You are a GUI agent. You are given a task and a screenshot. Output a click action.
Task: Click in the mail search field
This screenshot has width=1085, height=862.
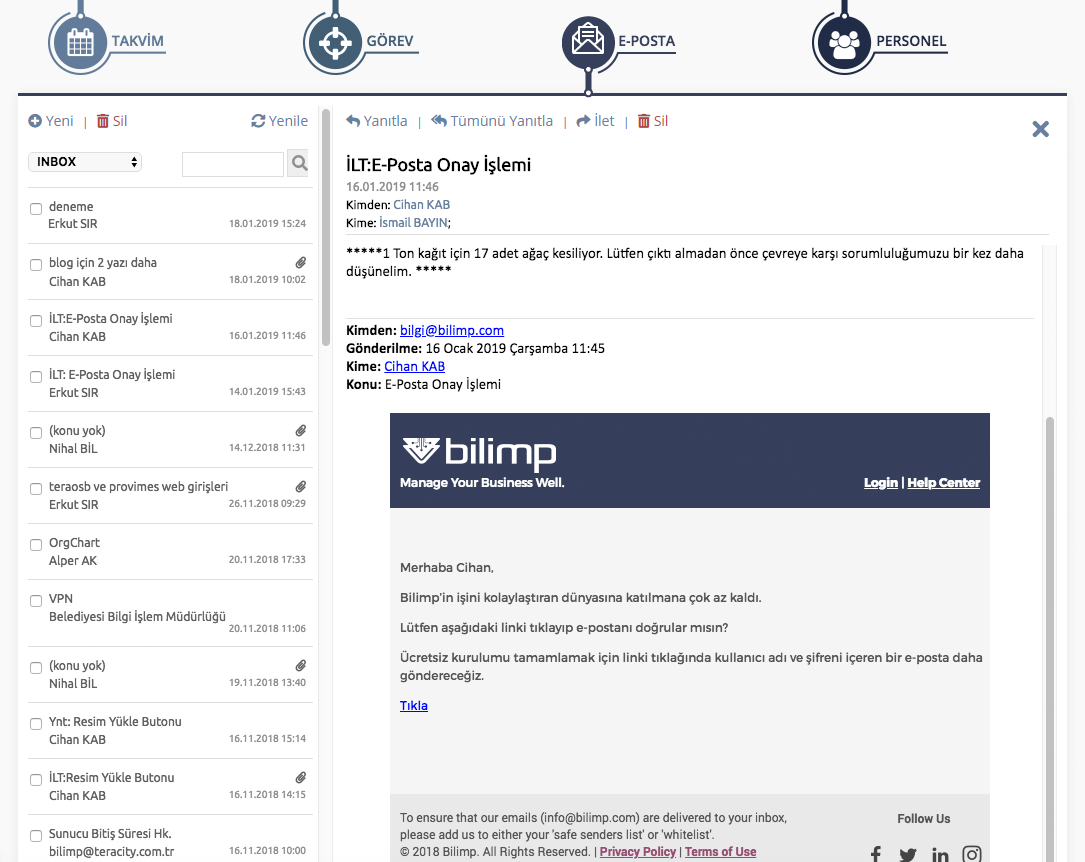click(x=232, y=164)
